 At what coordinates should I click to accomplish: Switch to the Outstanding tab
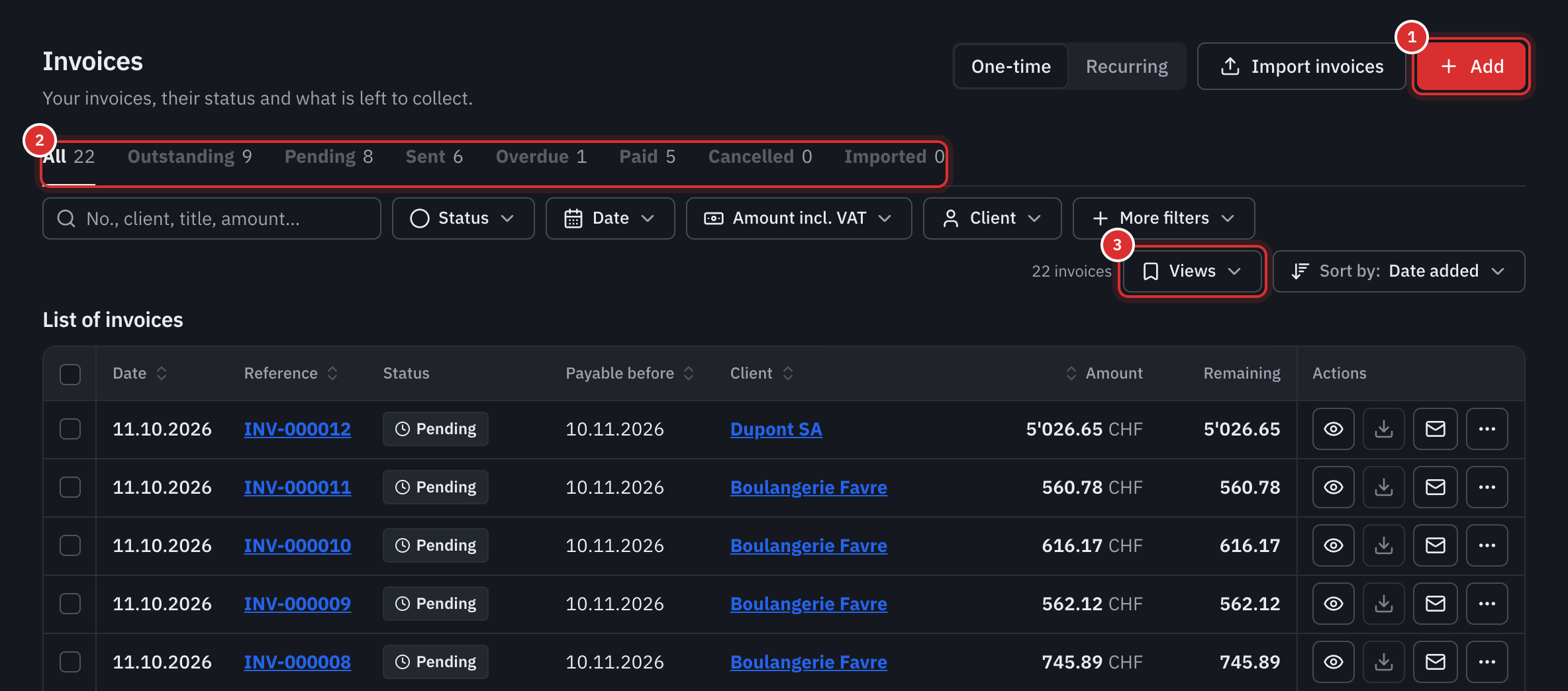click(189, 157)
